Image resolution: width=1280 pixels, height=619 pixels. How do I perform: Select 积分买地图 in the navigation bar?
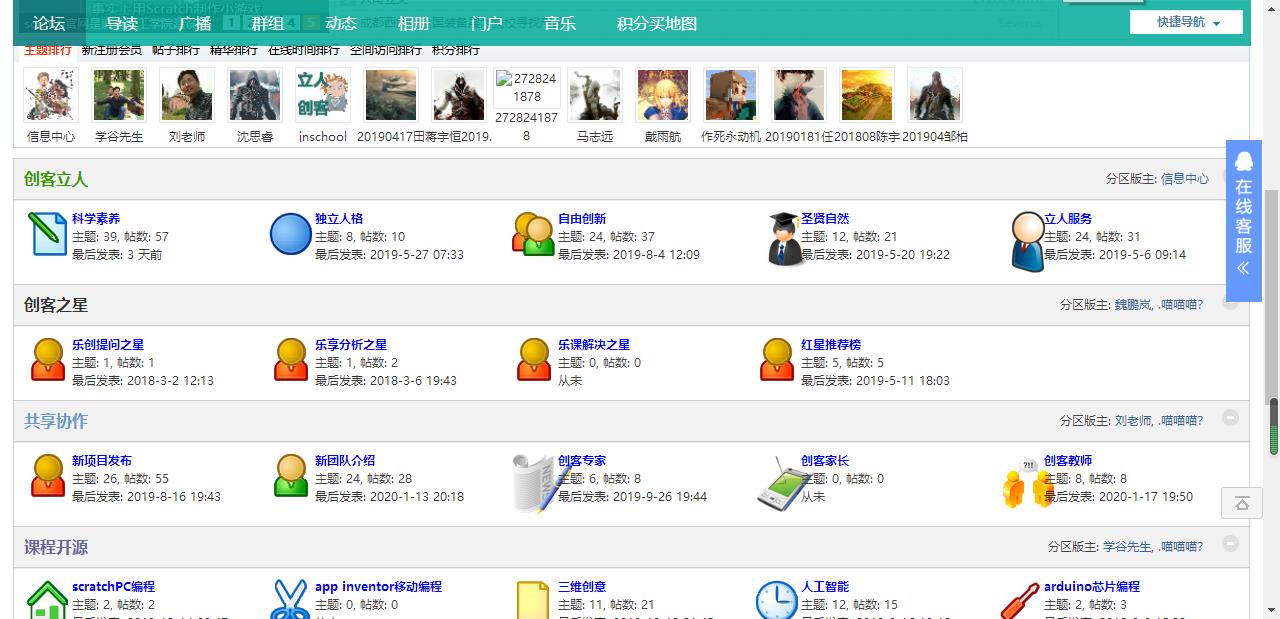click(657, 23)
